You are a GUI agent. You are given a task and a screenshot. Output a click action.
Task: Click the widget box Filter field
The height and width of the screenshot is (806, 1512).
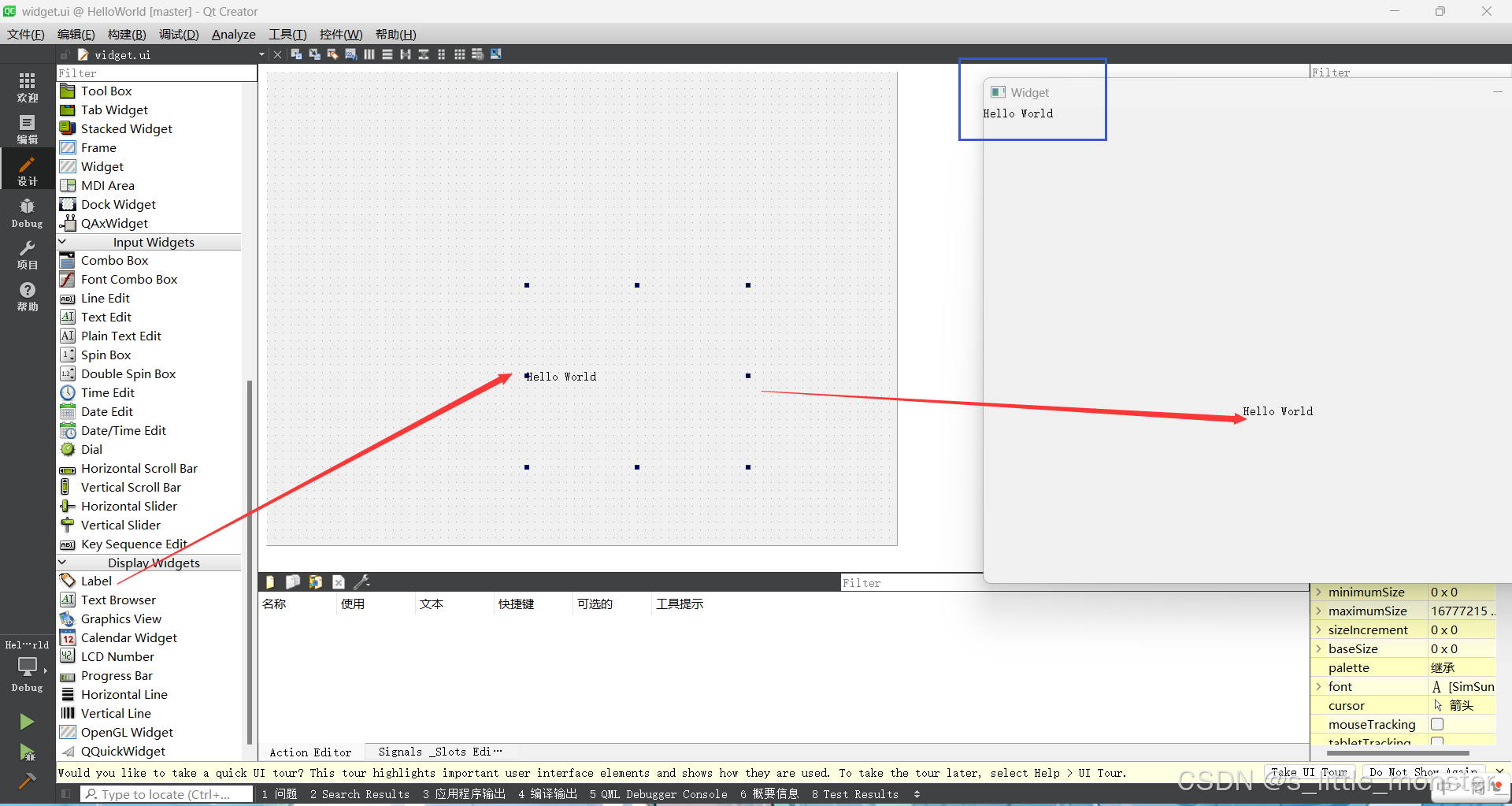[x=157, y=72]
